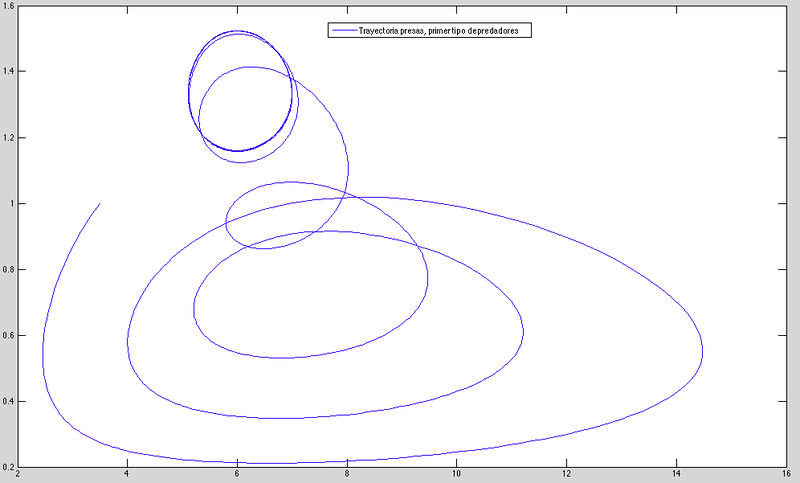Click the x-axis tick label 4
Screen dimensions: 800x483
[127, 475]
